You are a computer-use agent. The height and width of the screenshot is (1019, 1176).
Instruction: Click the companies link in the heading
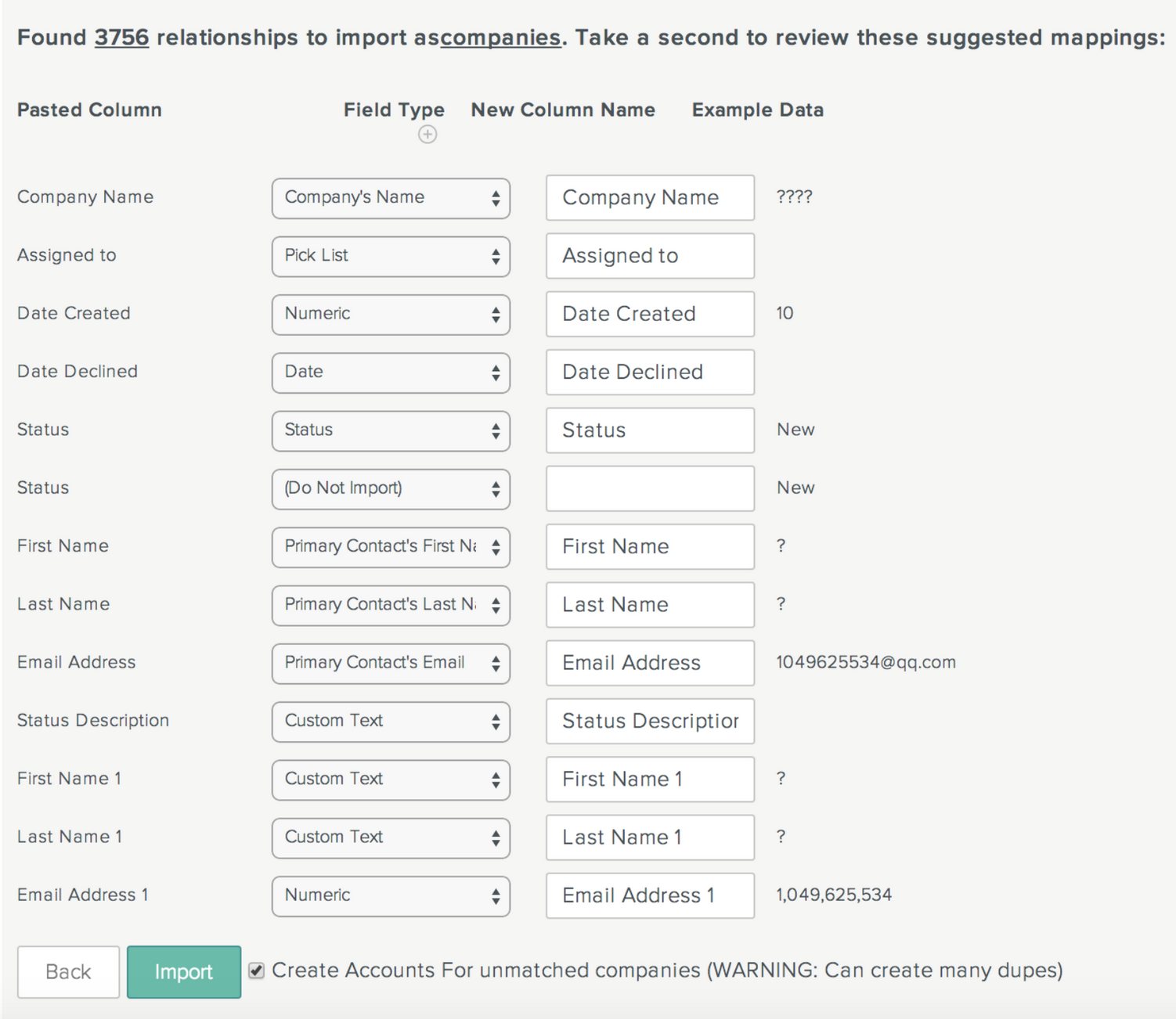coord(500,38)
